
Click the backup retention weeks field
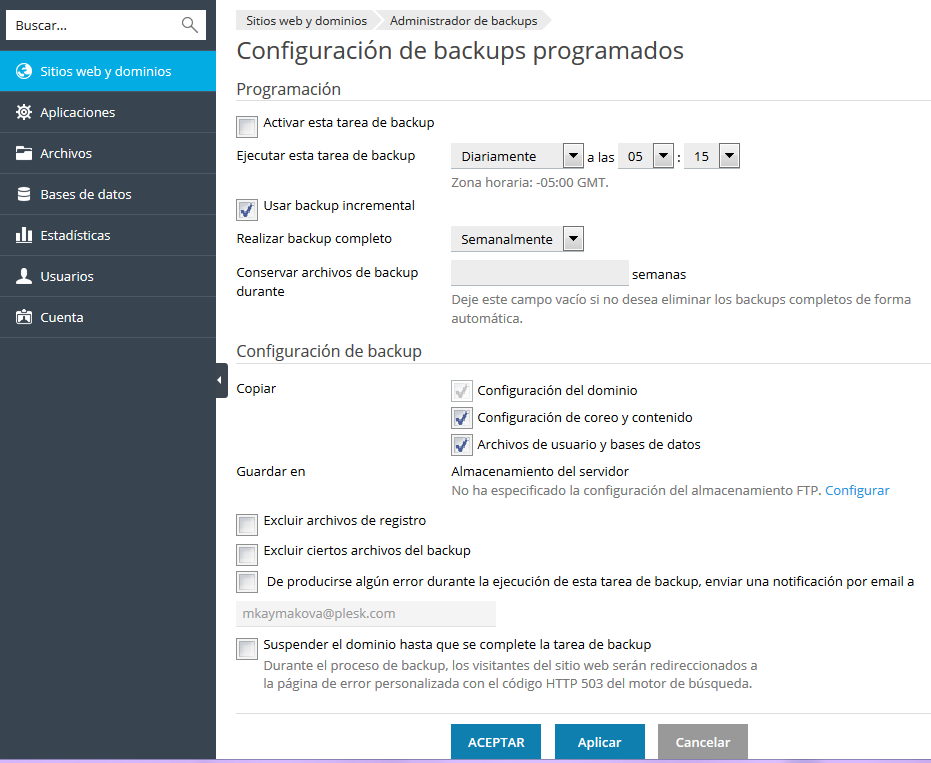540,274
